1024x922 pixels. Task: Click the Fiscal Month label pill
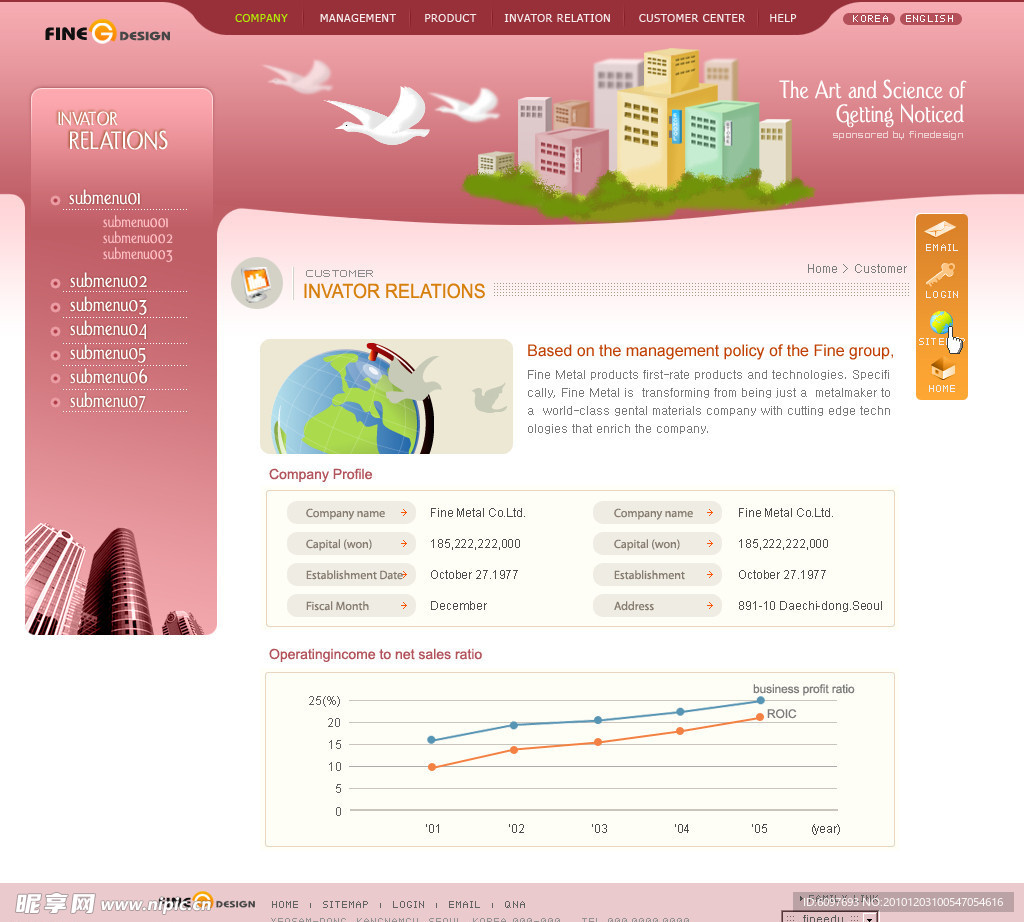pyautogui.click(x=351, y=605)
